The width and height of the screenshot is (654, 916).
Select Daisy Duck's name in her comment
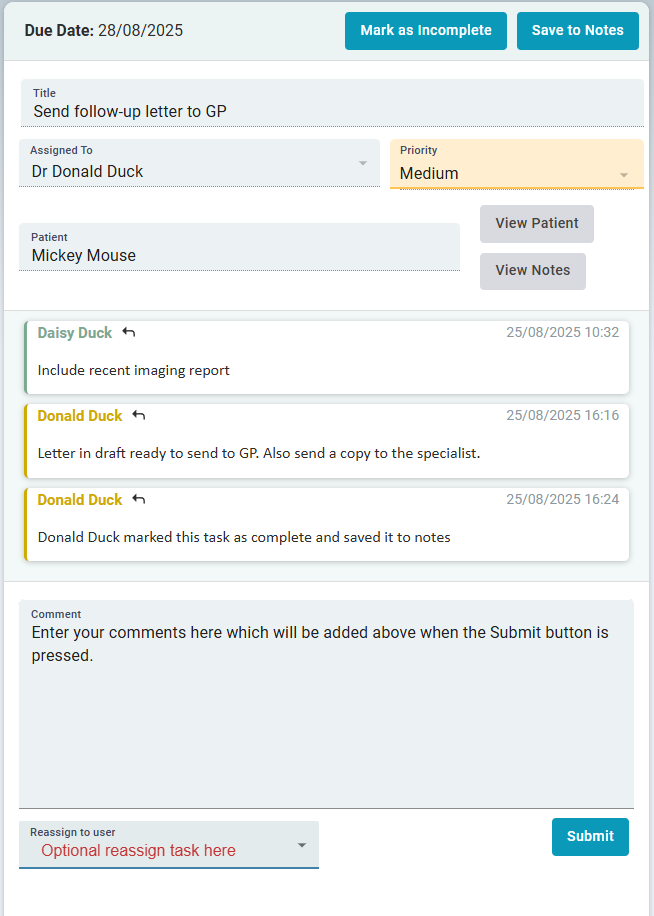point(75,332)
